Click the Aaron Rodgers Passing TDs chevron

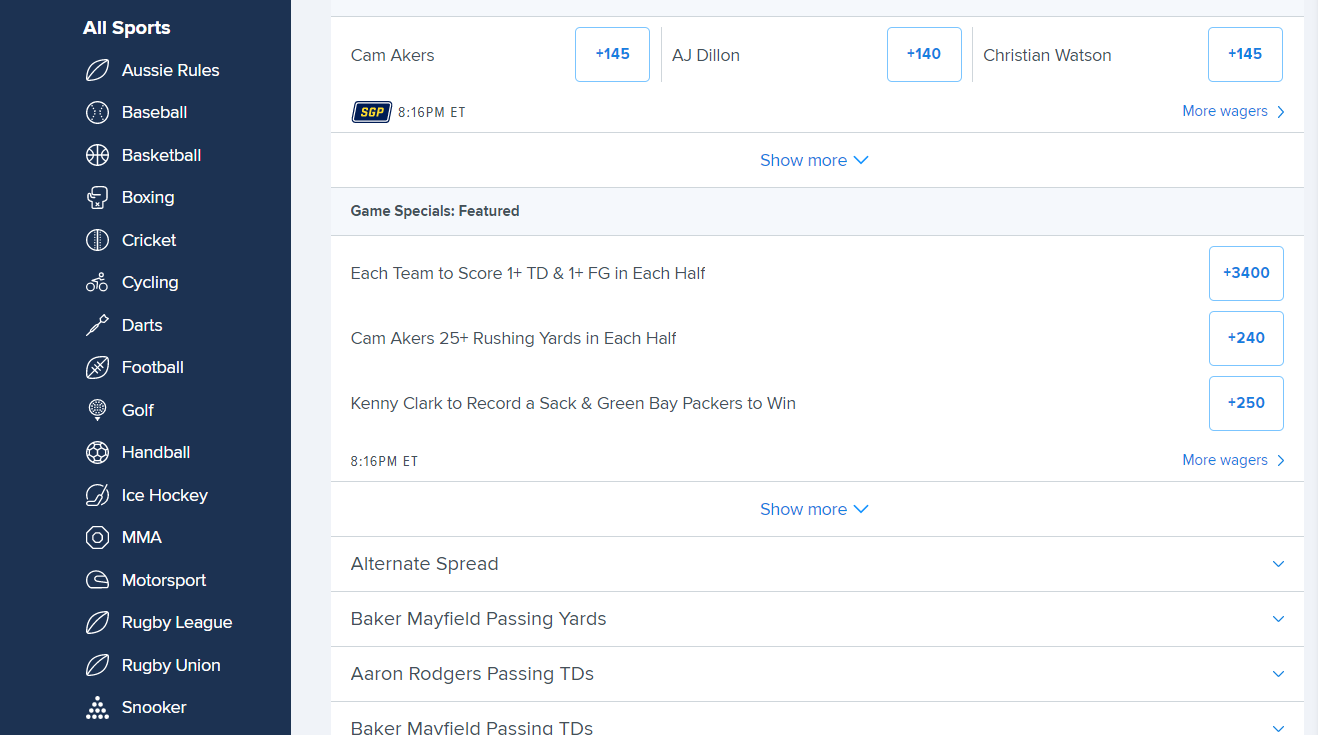click(x=1278, y=674)
